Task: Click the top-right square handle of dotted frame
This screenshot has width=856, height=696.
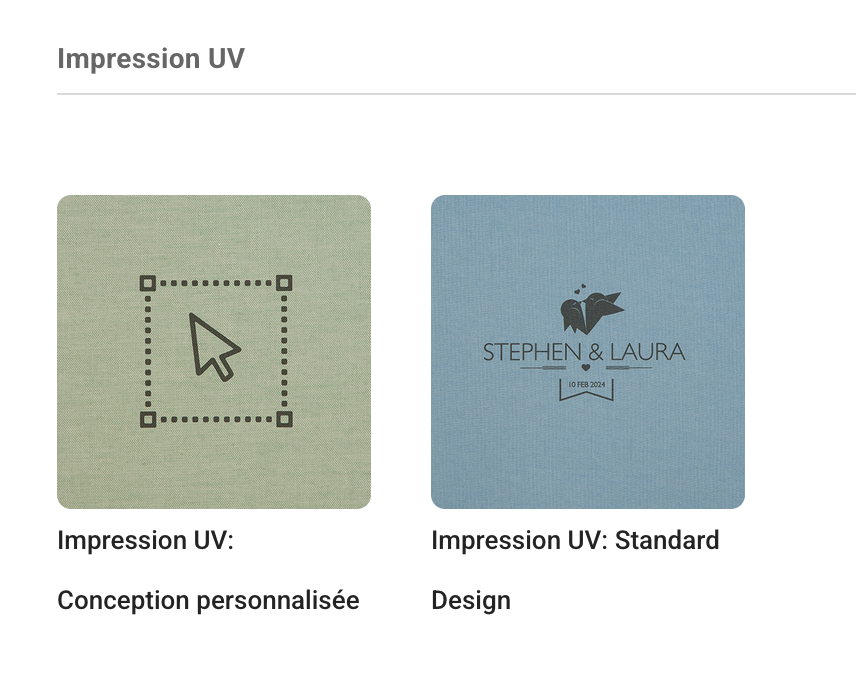Action: [284, 283]
